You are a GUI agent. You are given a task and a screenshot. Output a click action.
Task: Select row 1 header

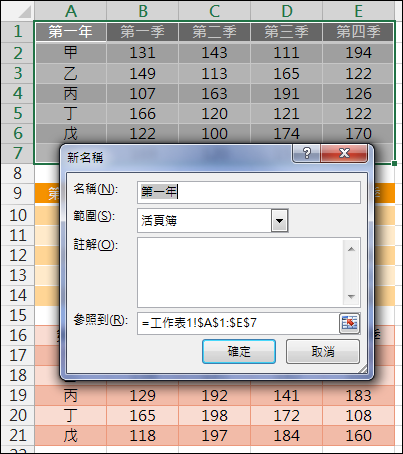pos(18,31)
